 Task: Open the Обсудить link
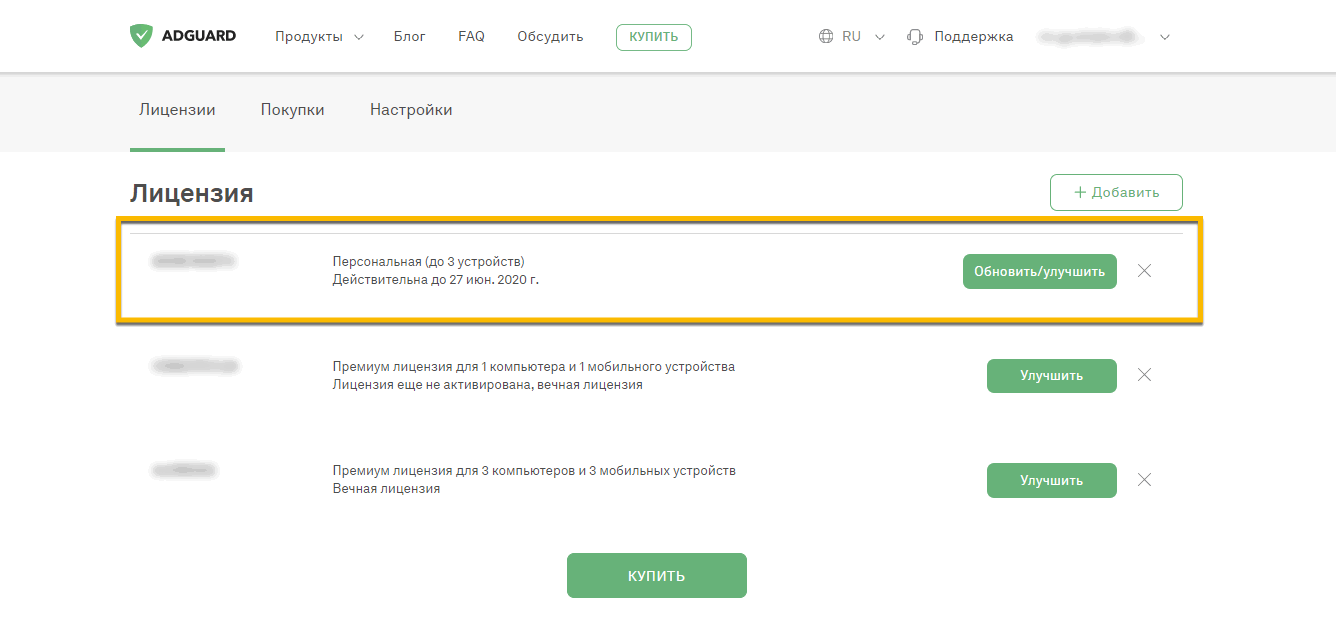(550, 37)
